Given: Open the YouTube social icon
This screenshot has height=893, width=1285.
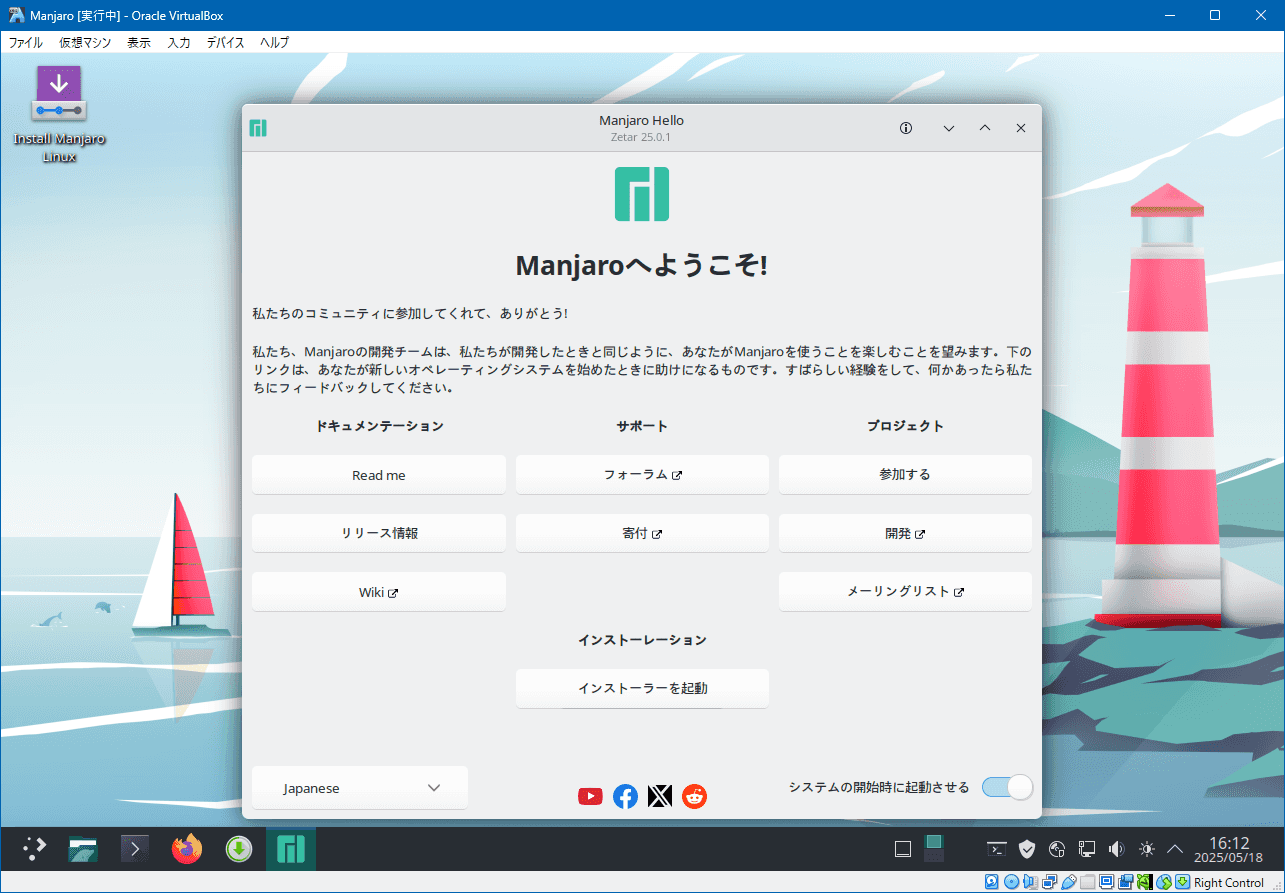Looking at the screenshot, I should 590,796.
